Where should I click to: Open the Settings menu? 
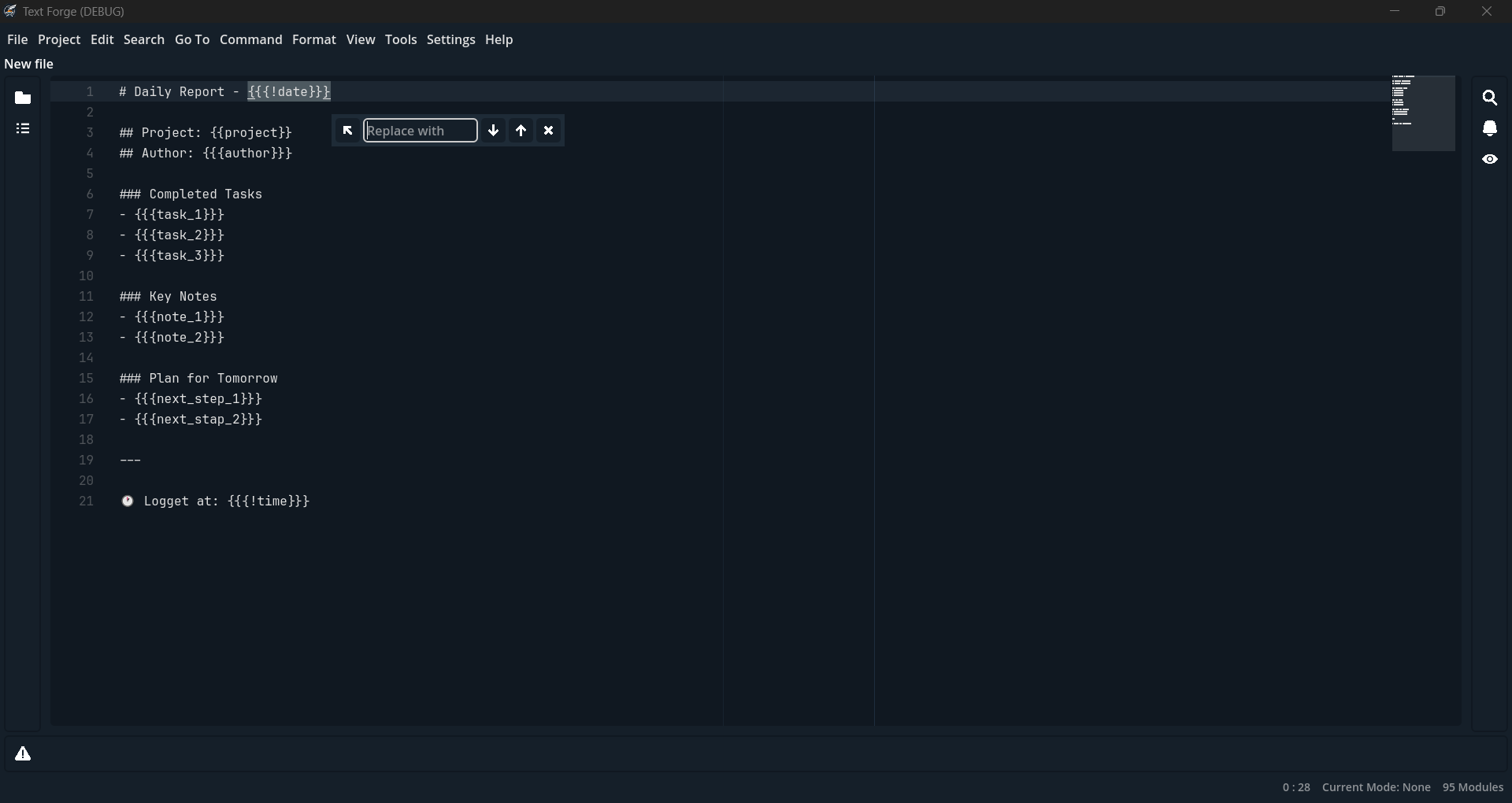pos(451,39)
